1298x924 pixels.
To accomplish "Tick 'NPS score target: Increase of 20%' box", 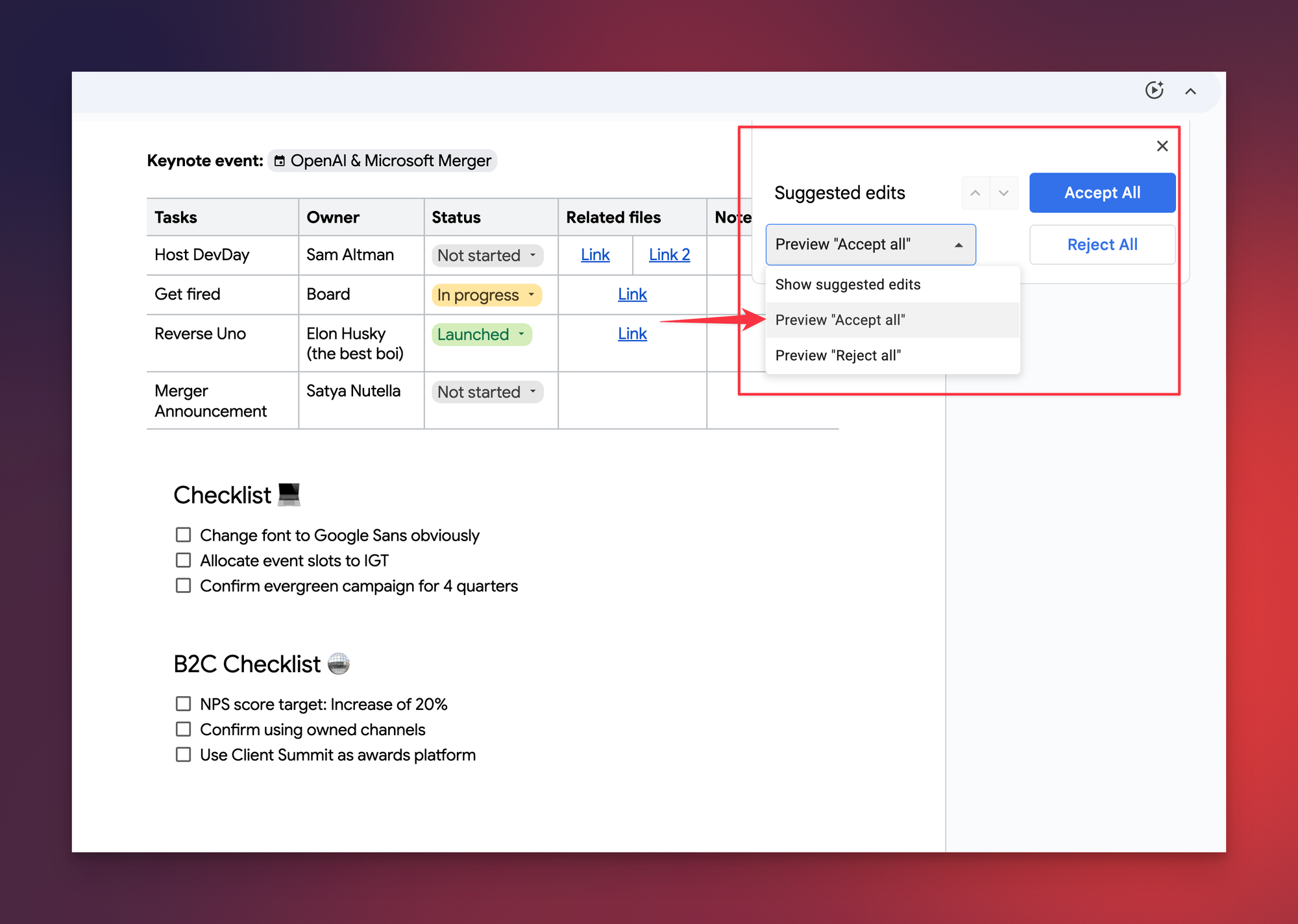I will (184, 703).
